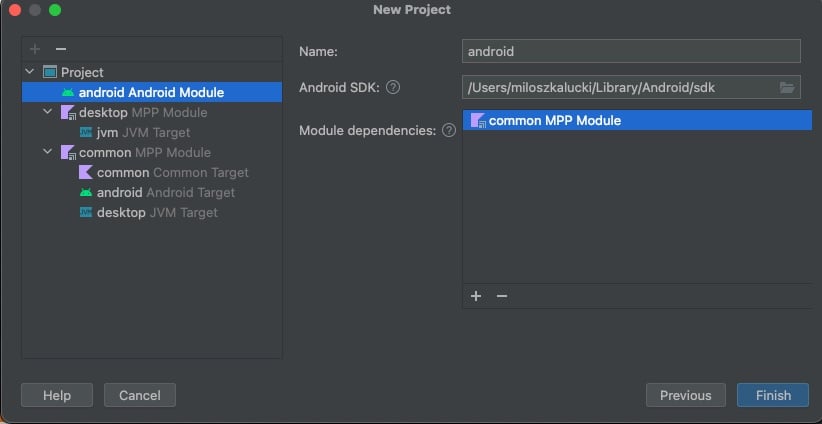Click the remove module minus icon above the project tree
822x424 pixels.
coord(60,49)
